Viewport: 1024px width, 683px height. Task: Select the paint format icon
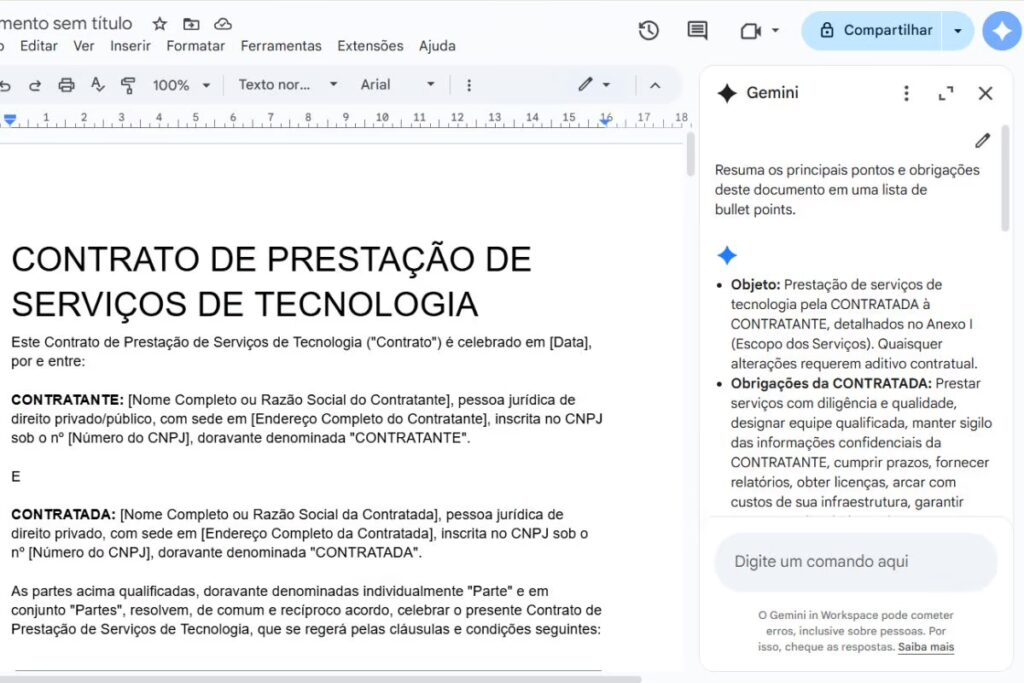tap(128, 85)
